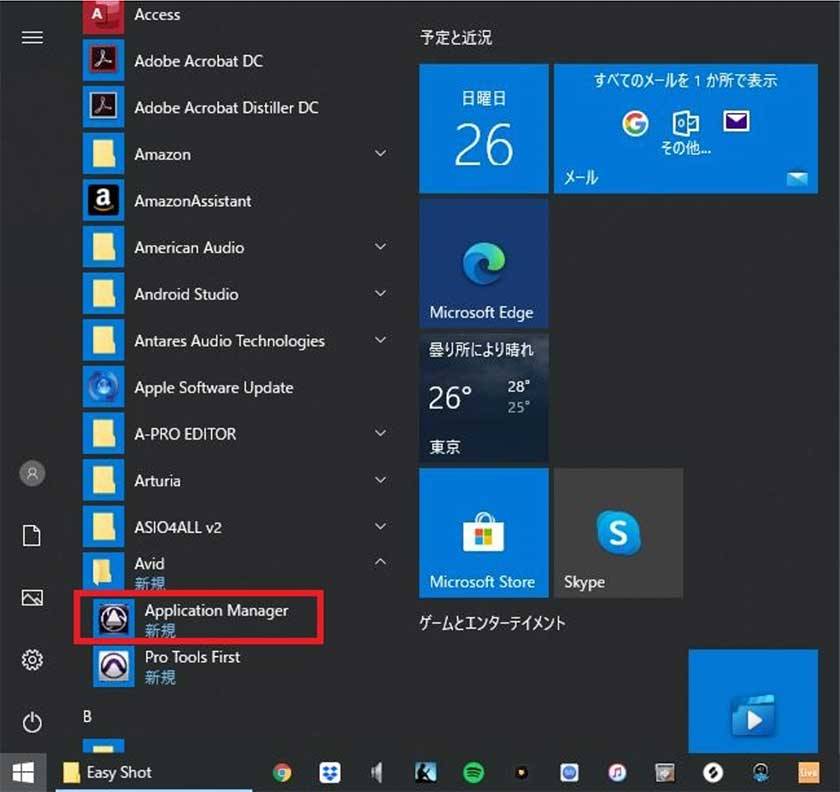Open the Kindle icon on the taskbar
840x792 pixels.
pyautogui.click(x=426, y=773)
